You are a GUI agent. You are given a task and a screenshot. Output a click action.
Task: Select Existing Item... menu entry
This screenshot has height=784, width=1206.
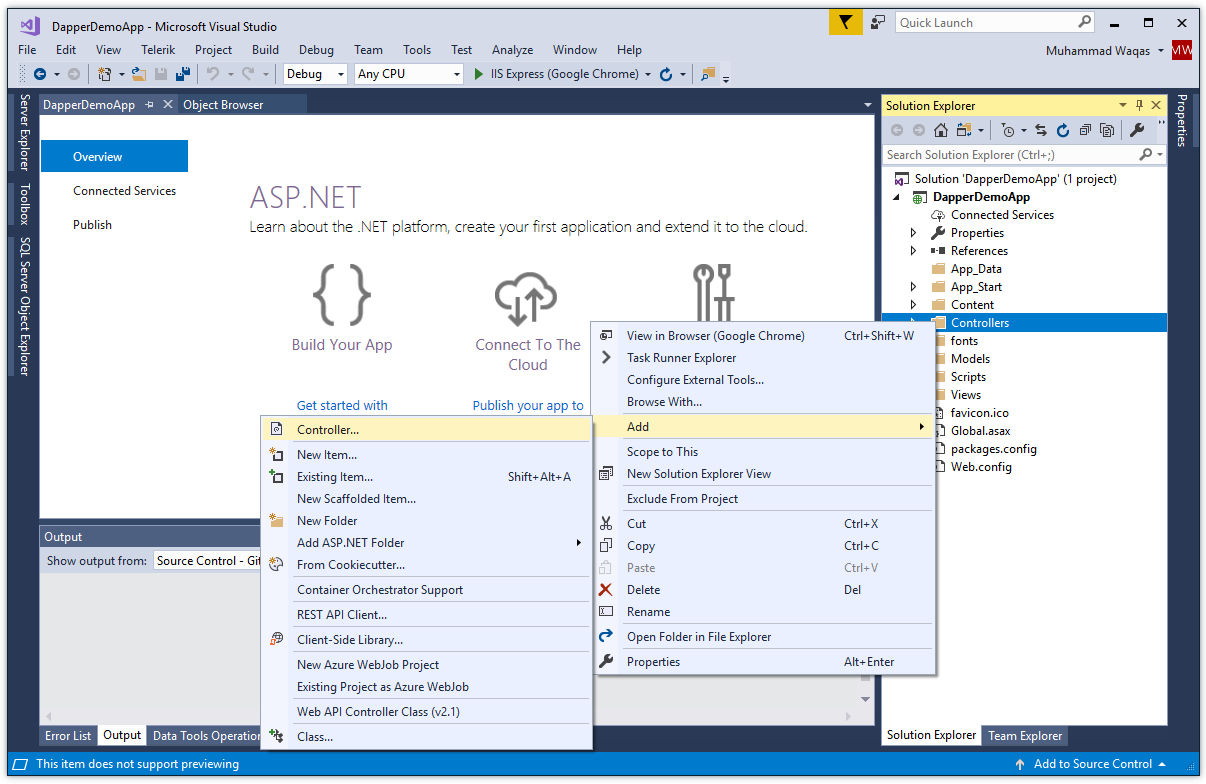pos(426,477)
